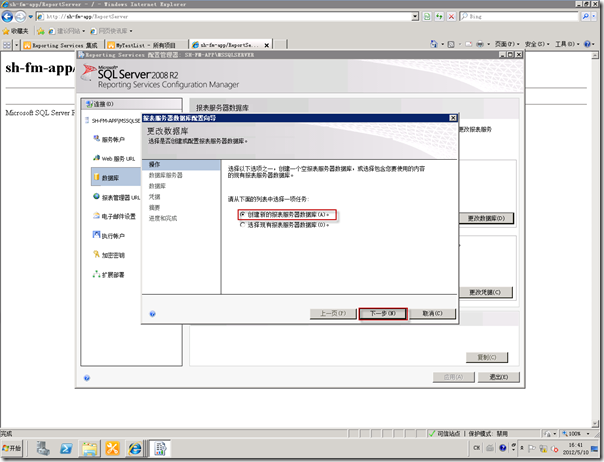Click the 更改数据库 button
This screenshot has width=604, height=462.
(x=486, y=218)
